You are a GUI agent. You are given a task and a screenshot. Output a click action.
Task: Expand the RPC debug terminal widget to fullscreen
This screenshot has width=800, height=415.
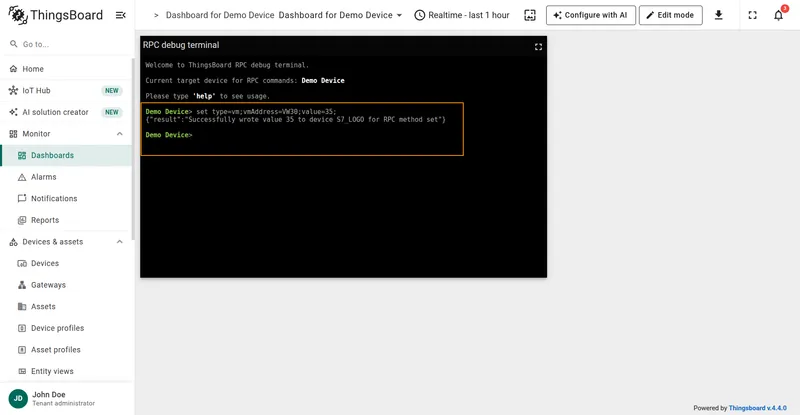[x=538, y=47]
